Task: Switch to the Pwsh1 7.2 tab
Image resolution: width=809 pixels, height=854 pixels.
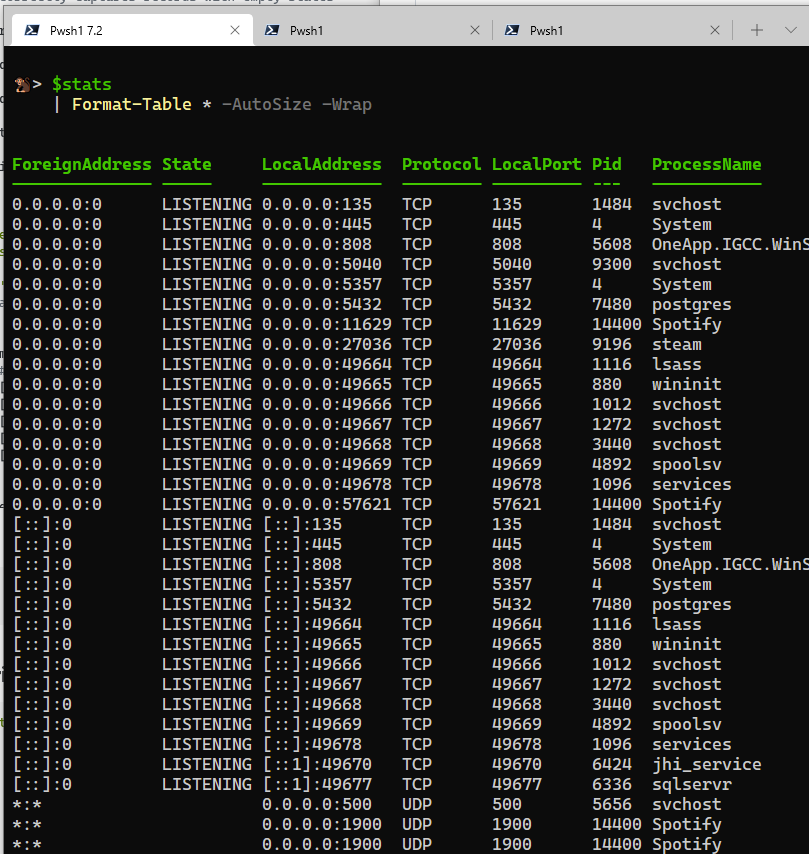Action: click(x=132, y=30)
